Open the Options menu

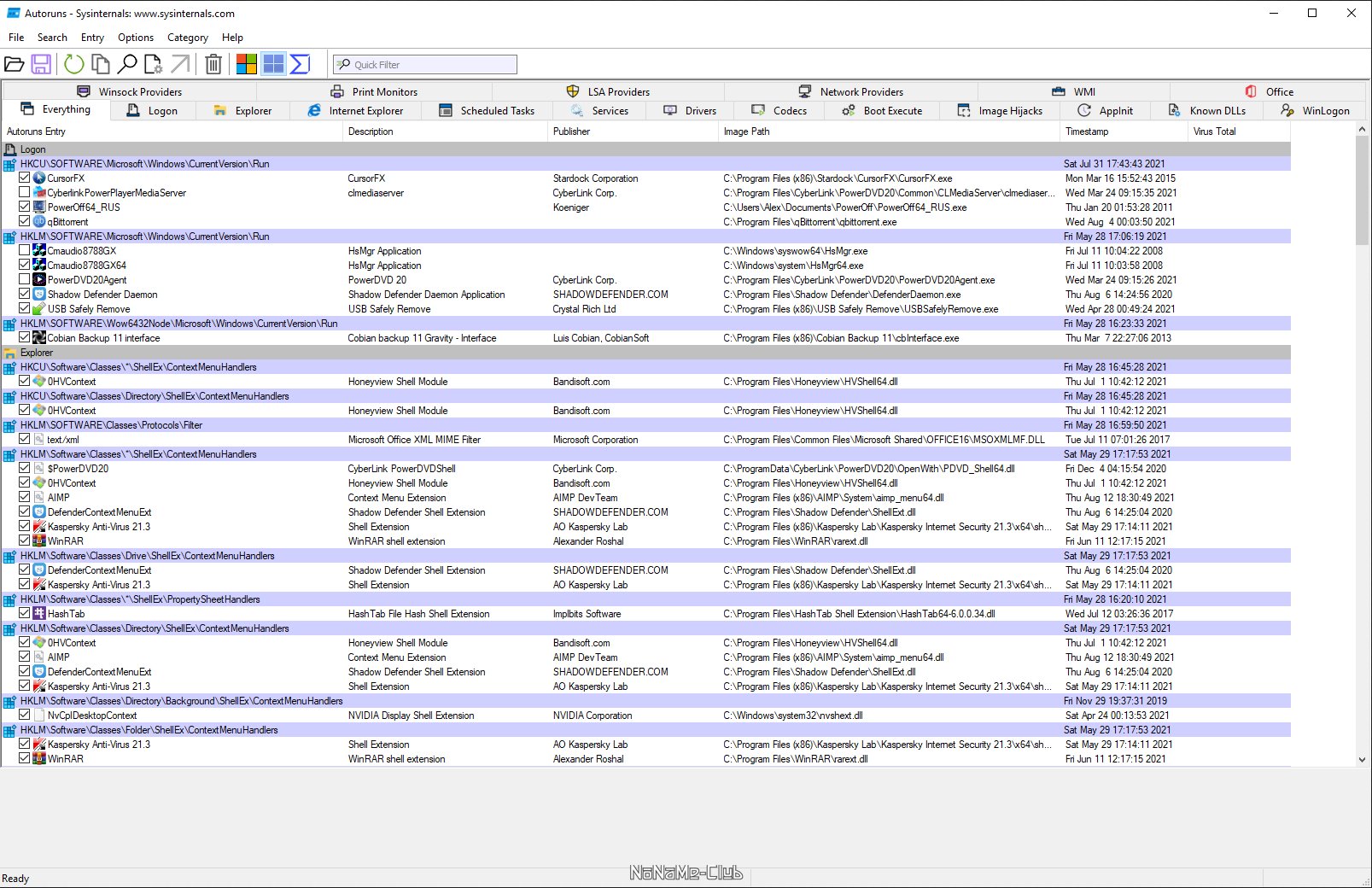pos(136,38)
